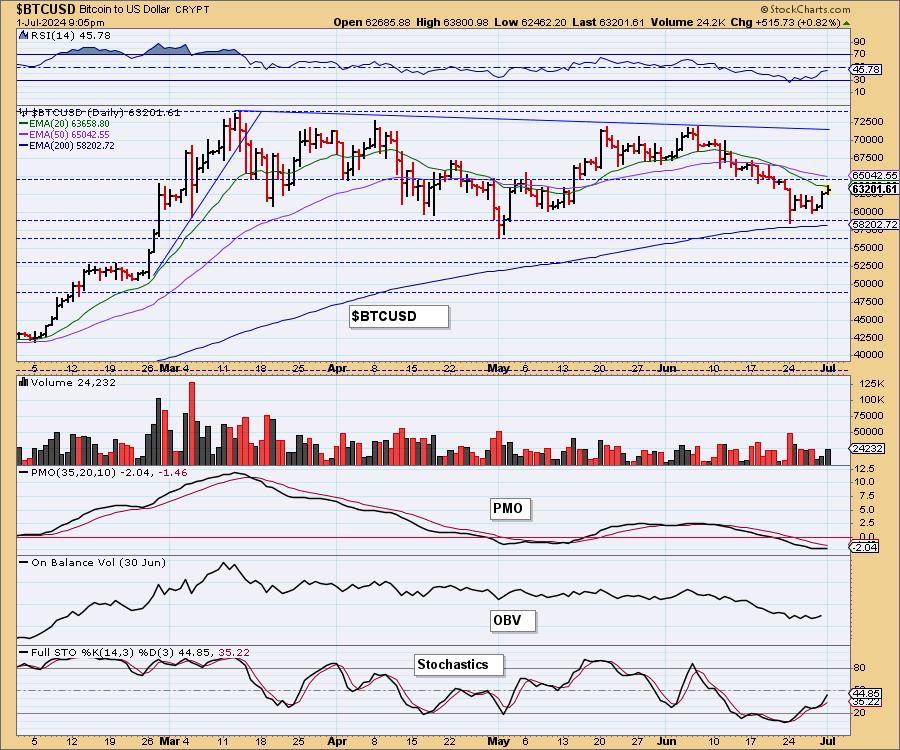Screen dimensions: 900x750
Task: Click the 72500 price axis label
Action: coord(868,122)
